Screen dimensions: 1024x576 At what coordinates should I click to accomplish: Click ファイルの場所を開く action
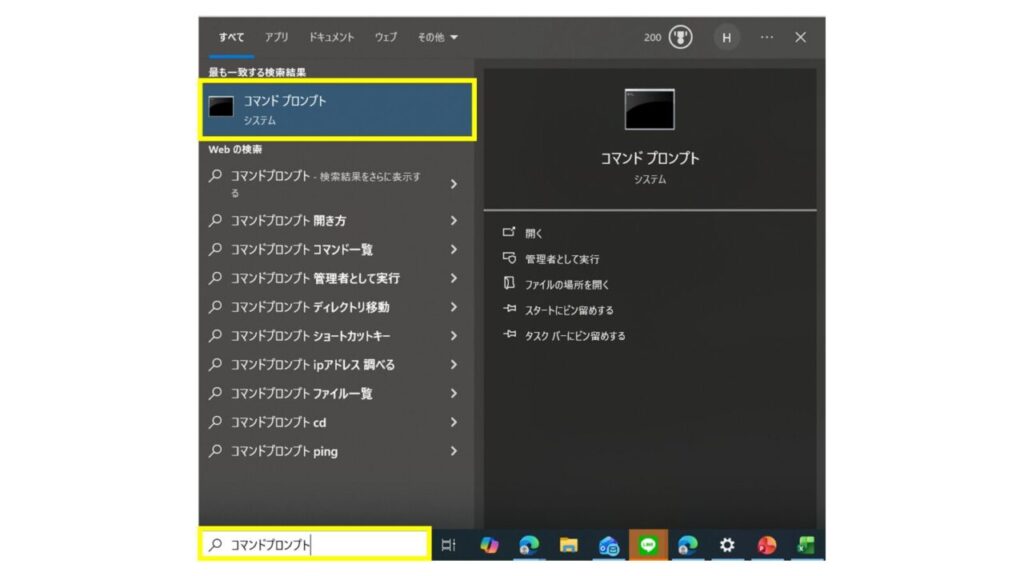click(x=567, y=284)
